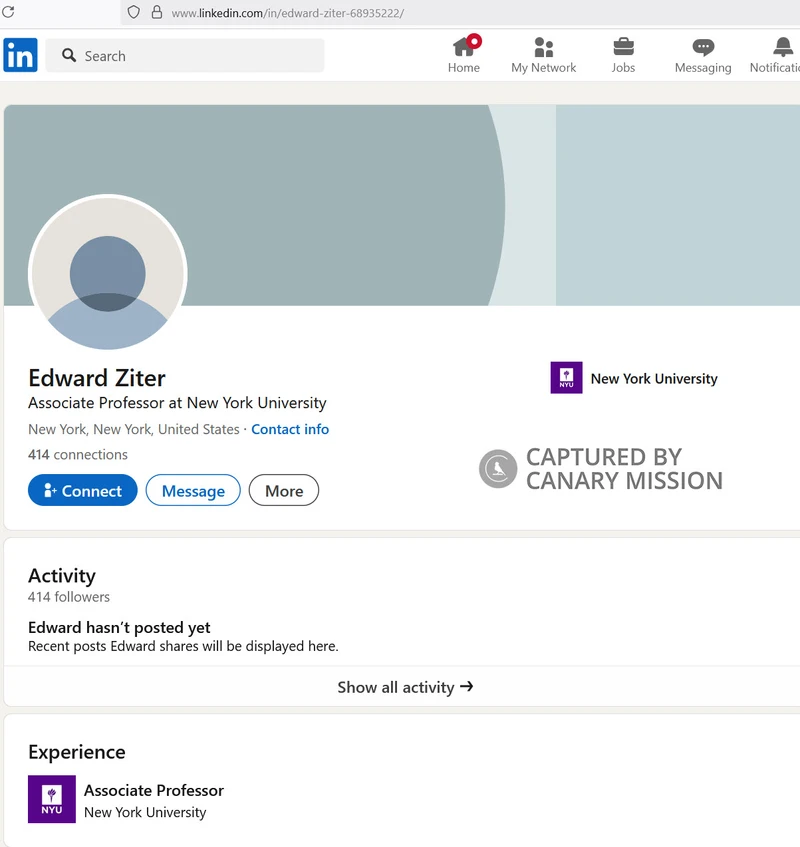Open My Network icon
This screenshot has height=847, width=800.
pos(543,47)
